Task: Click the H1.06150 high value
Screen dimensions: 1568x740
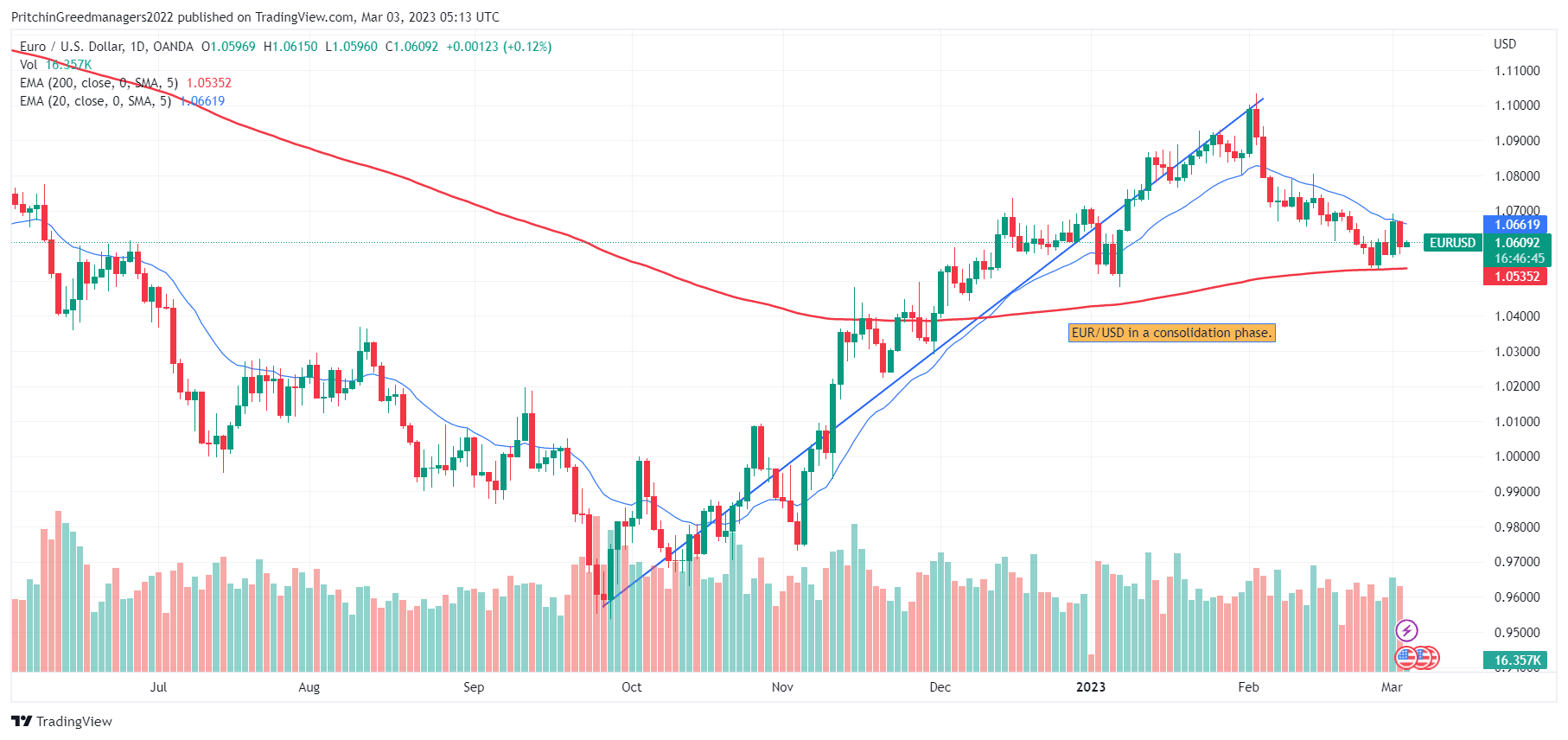Action: point(290,47)
